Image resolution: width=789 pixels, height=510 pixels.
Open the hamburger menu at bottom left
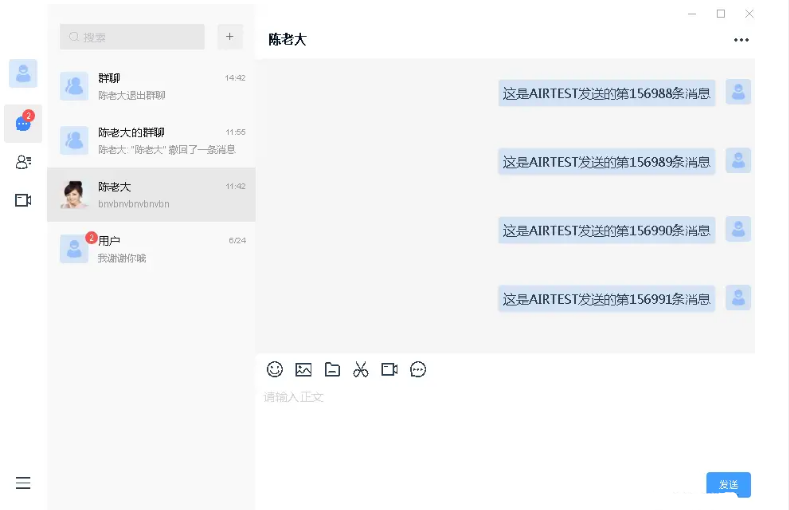23,483
